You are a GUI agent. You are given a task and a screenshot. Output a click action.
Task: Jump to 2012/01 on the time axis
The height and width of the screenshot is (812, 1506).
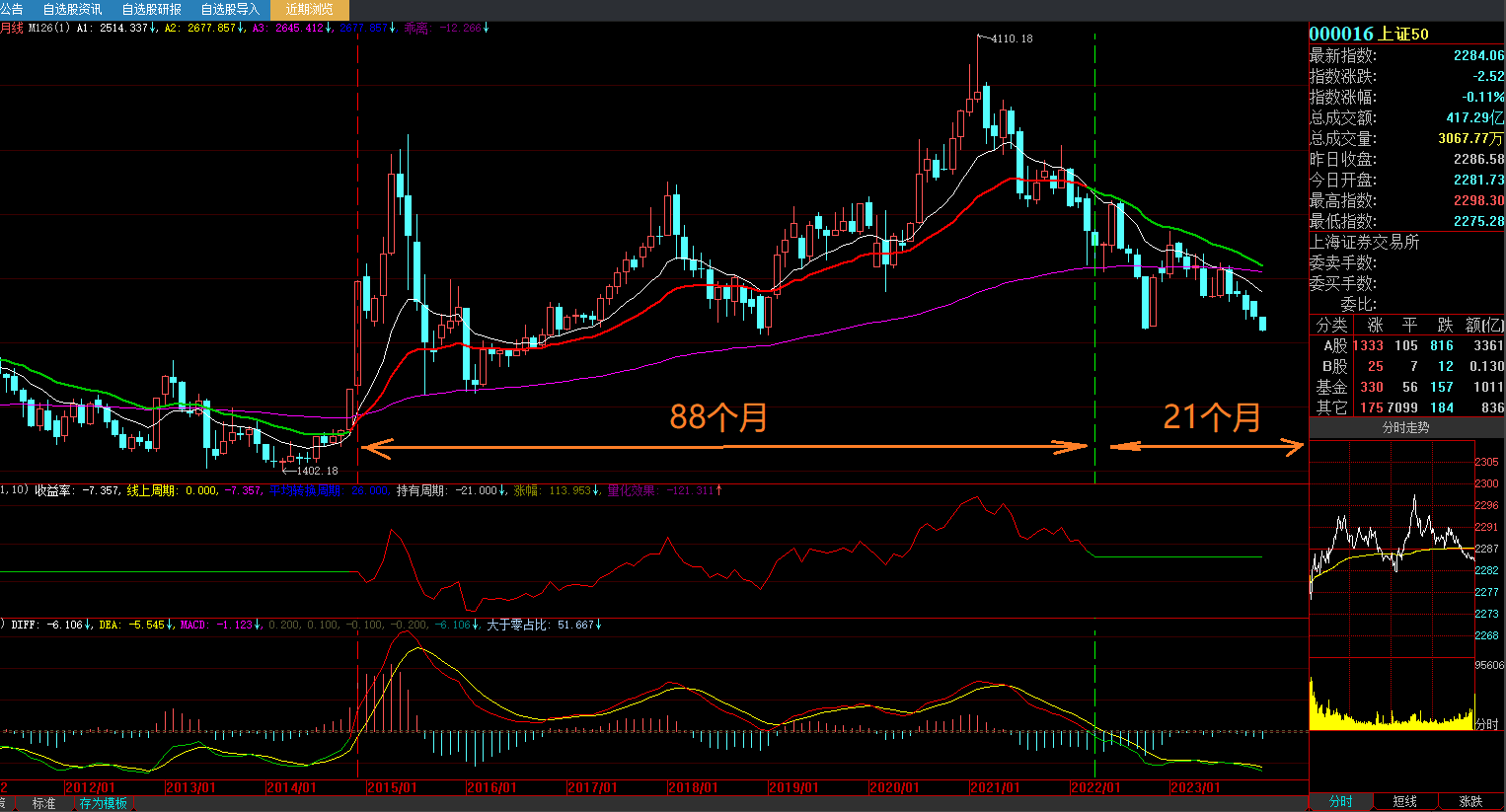tap(90, 787)
